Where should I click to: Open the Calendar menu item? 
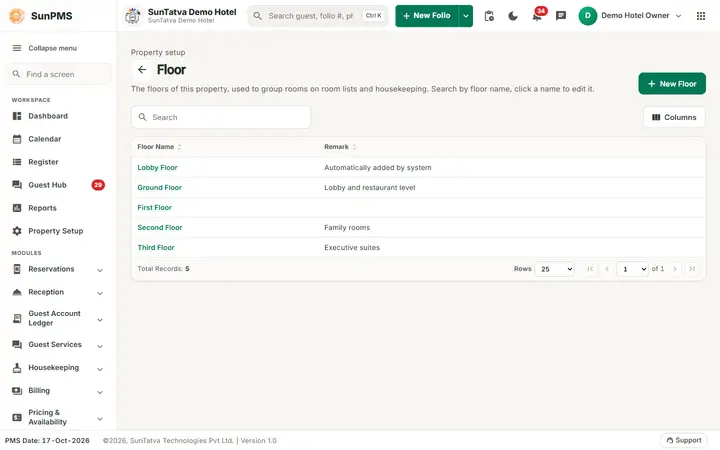coord(58,139)
